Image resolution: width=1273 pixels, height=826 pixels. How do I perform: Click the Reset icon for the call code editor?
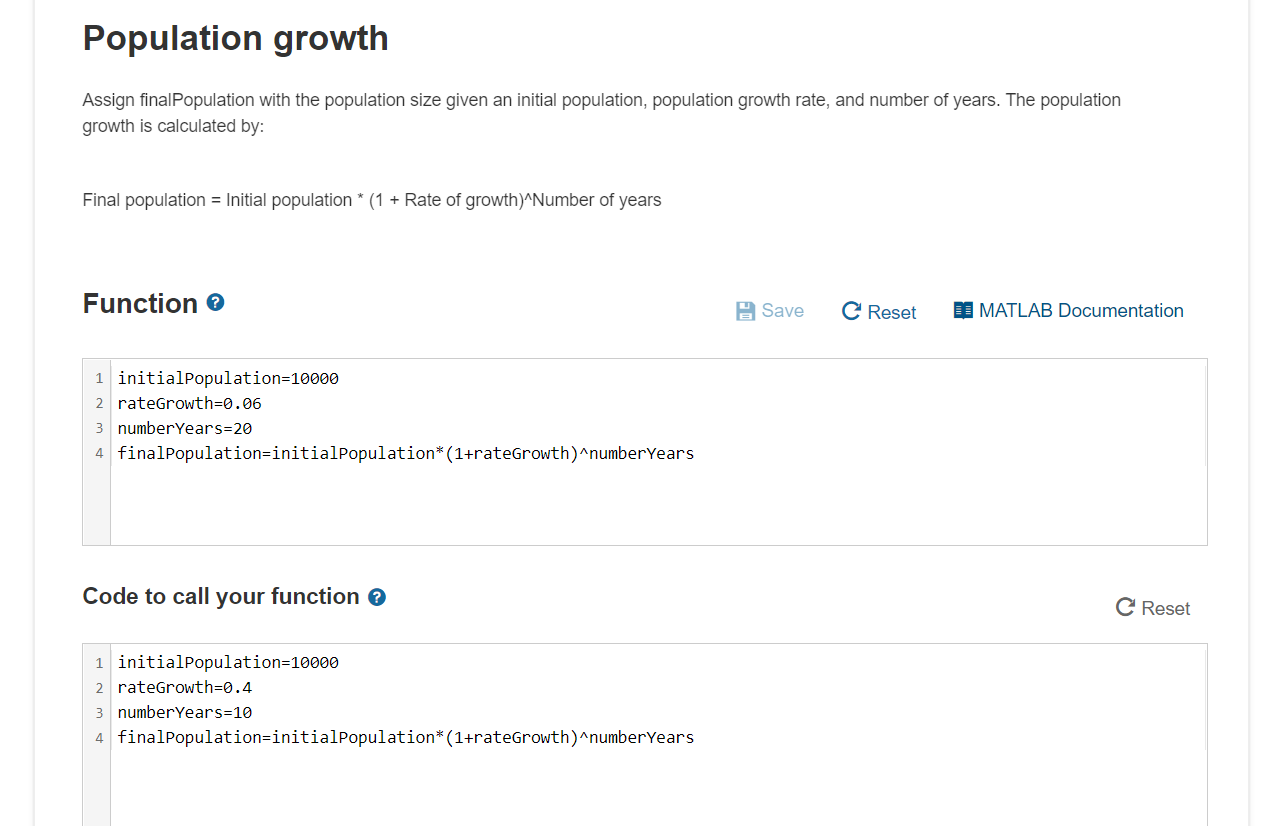(x=1123, y=607)
